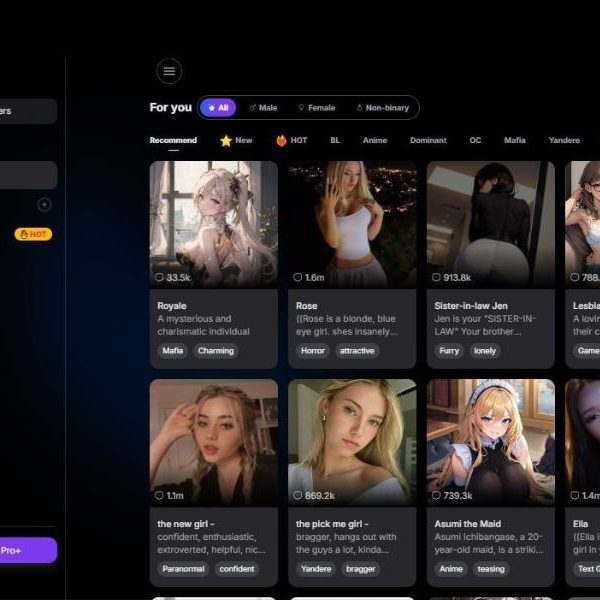Viewport: 600px width, 600px height.
Task: Click the flame icon on HOT tab
Action: (x=282, y=141)
